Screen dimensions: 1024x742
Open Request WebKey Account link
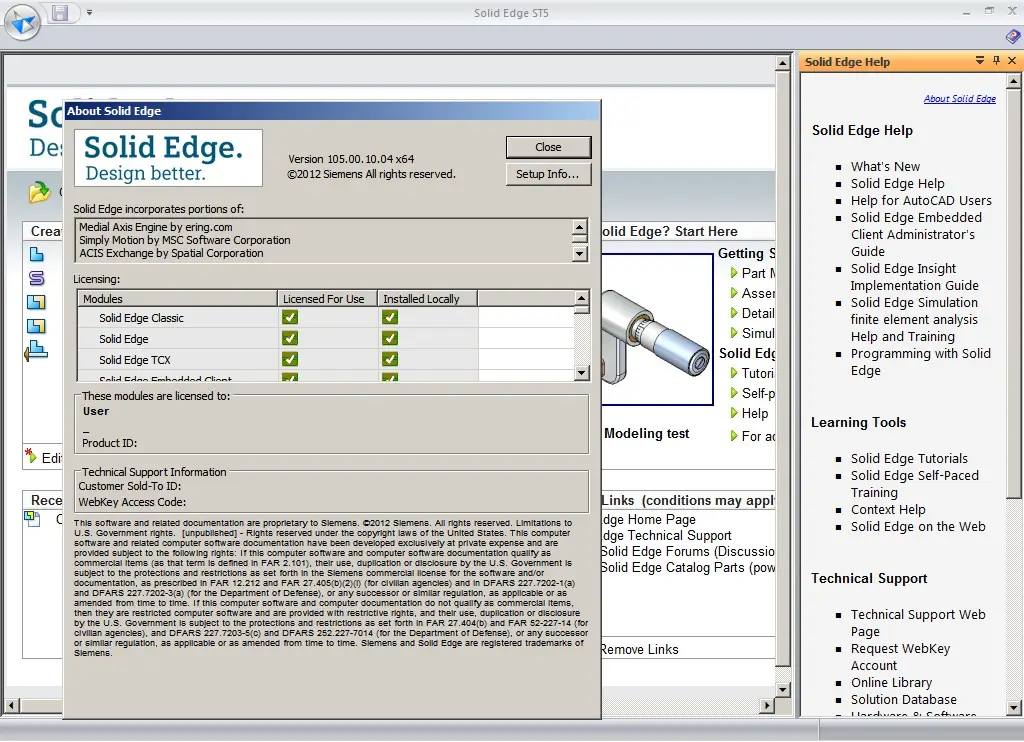(x=900, y=657)
